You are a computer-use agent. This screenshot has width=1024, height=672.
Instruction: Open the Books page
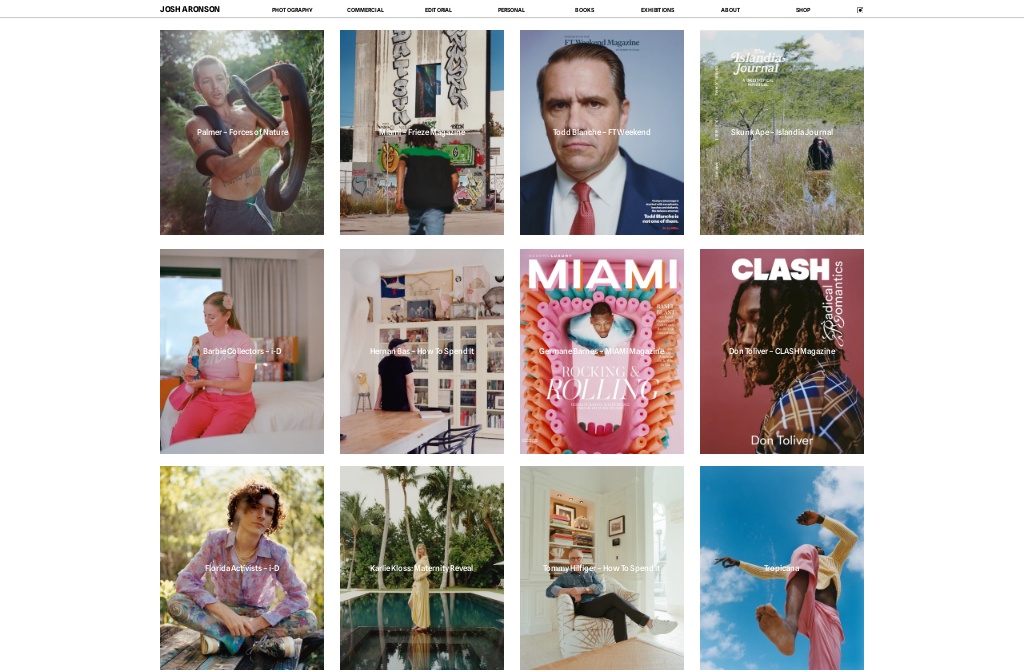[584, 10]
